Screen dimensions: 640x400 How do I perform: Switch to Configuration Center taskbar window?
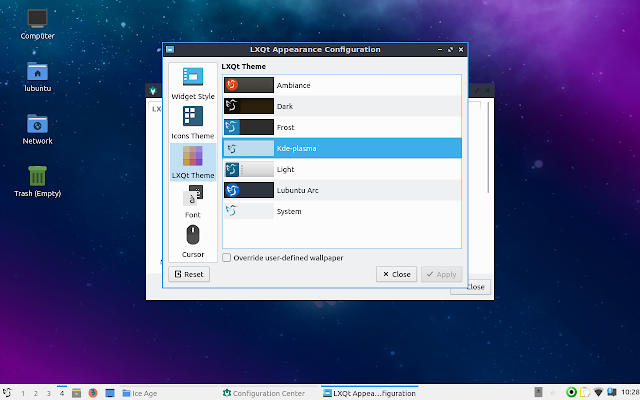coord(264,393)
